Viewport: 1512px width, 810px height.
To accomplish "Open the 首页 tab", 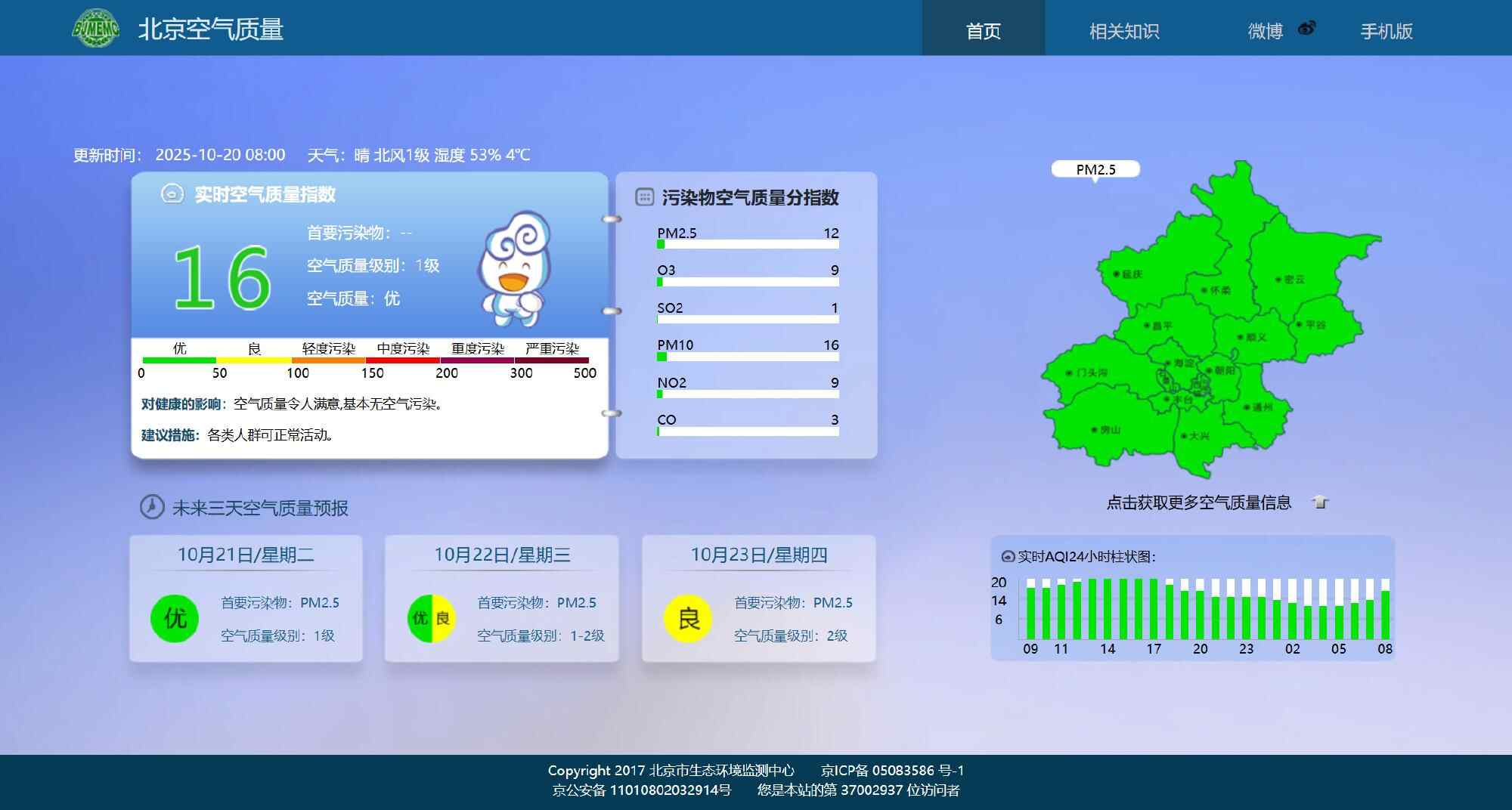I will click(983, 31).
